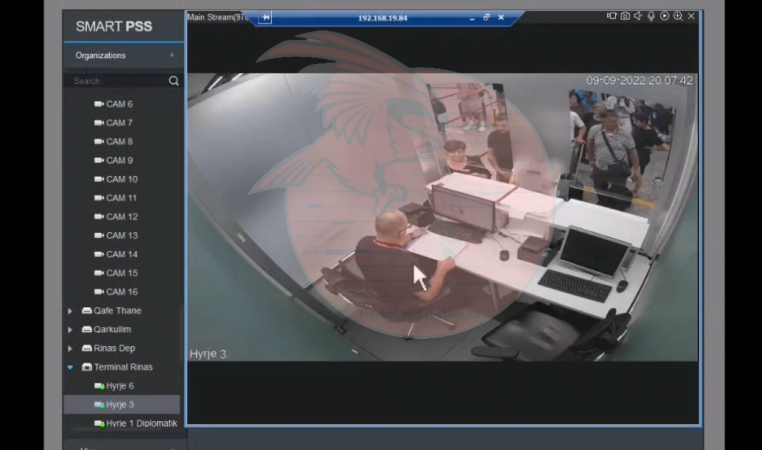The width and height of the screenshot is (762, 450).
Task: Click in the device Search field
Action: click(x=115, y=81)
